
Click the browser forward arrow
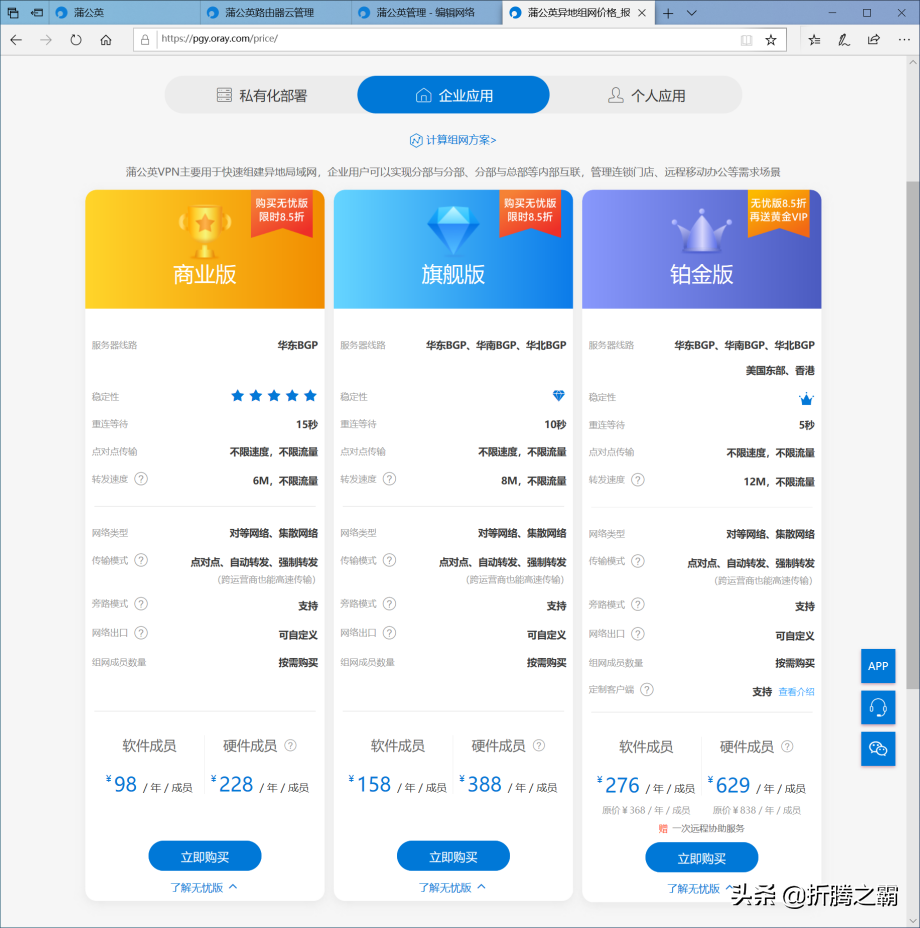(46, 40)
